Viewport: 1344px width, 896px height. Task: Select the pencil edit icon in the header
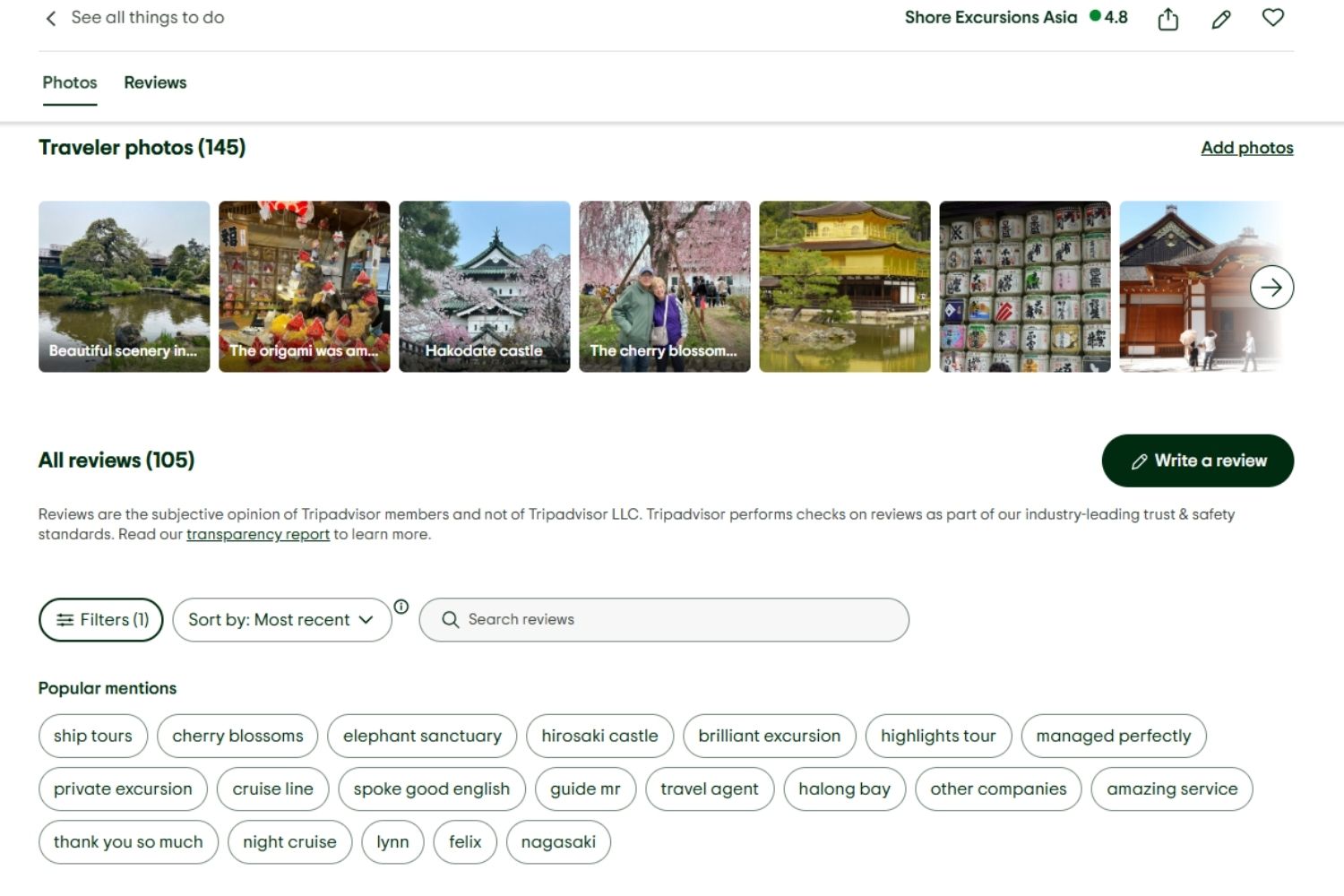pos(1220,17)
